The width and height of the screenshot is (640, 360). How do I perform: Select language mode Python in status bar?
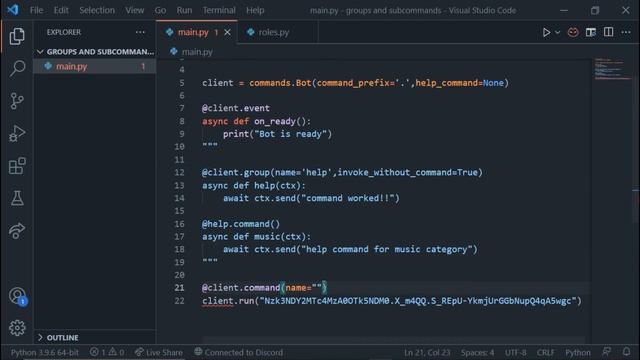click(578, 352)
